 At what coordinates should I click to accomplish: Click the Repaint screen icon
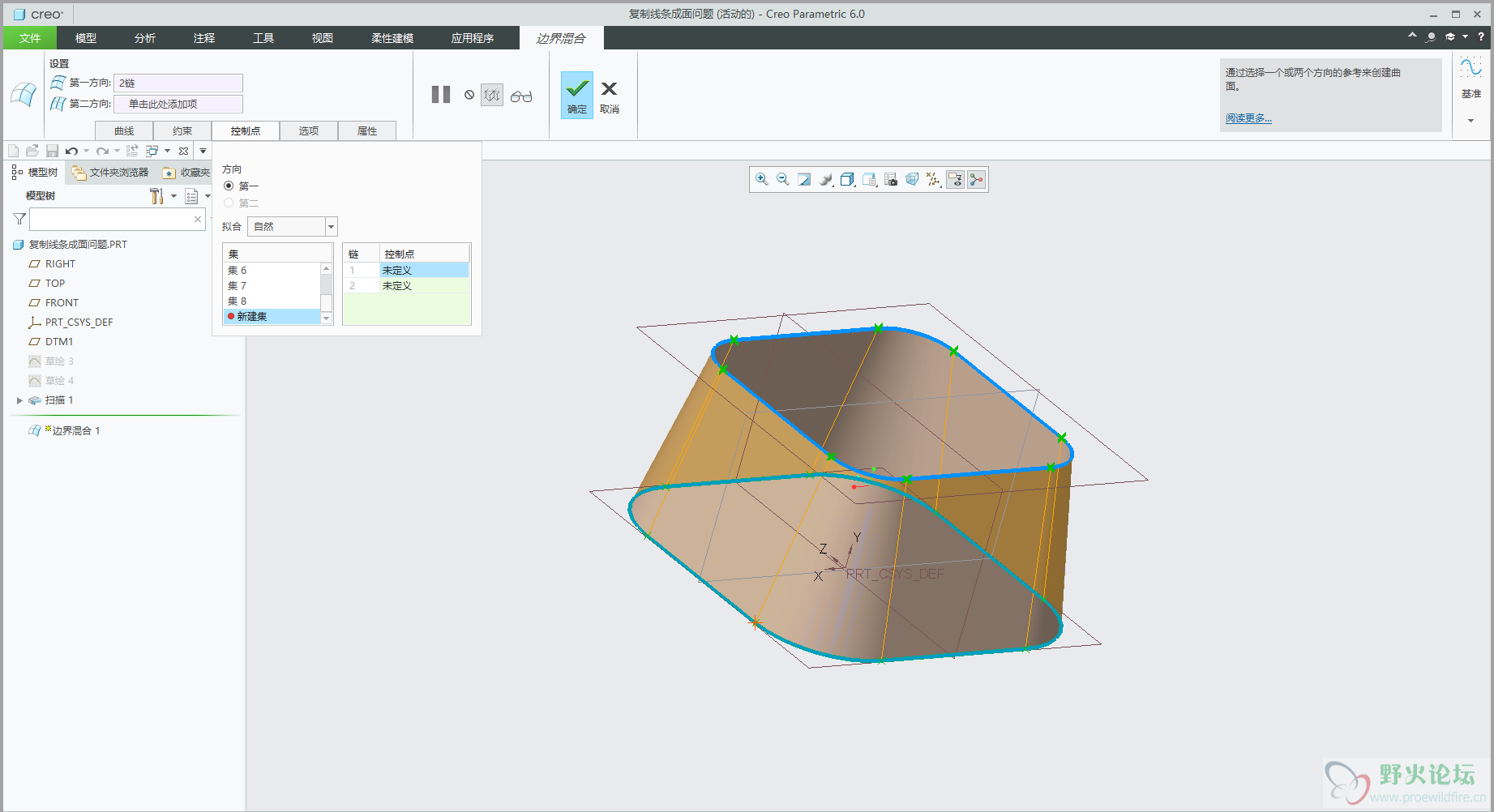click(x=804, y=179)
